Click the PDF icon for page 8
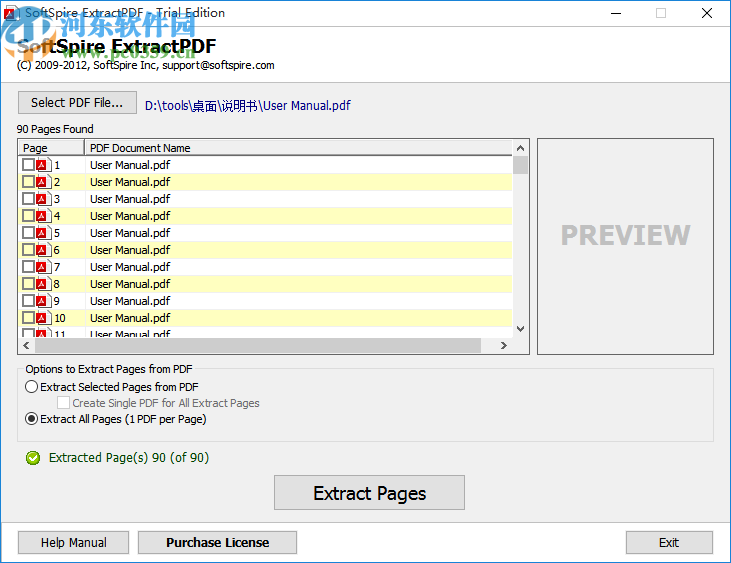 click(43, 284)
